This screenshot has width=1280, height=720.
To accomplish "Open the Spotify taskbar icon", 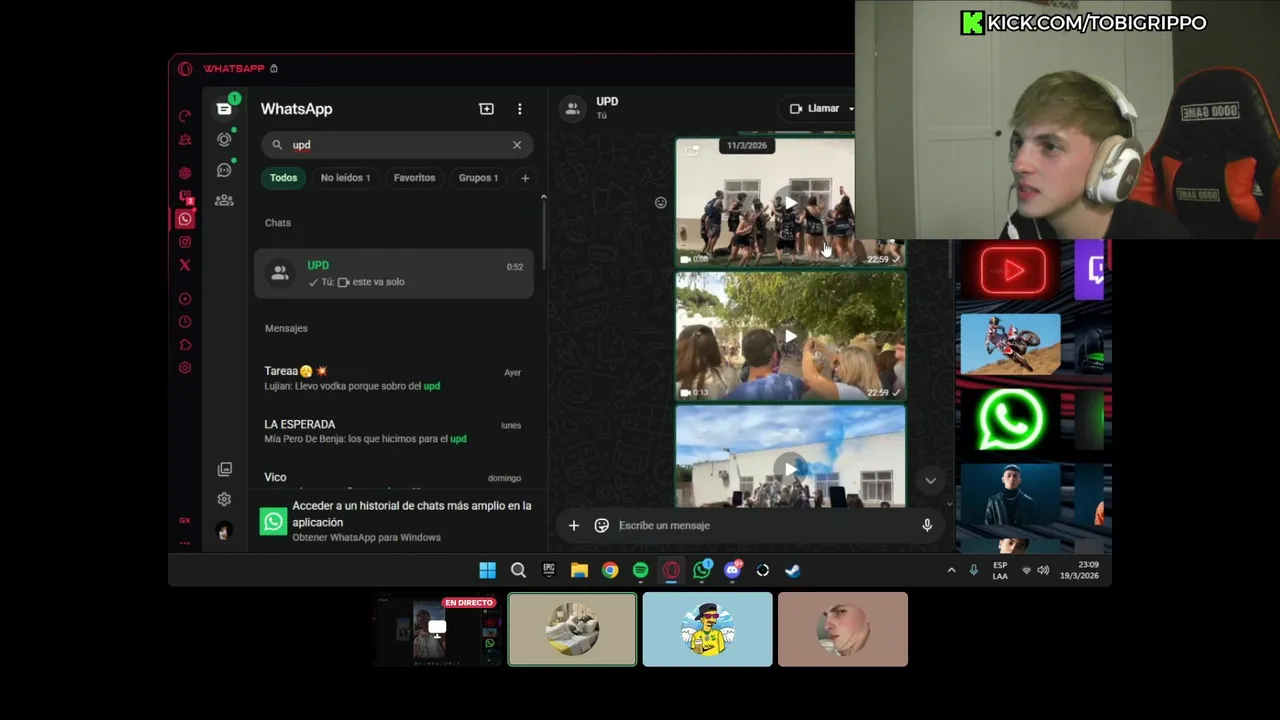I will pyautogui.click(x=640, y=570).
